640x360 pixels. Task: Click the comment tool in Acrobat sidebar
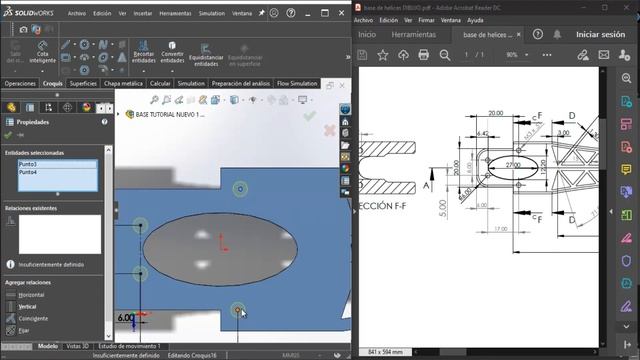tap(626, 169)
